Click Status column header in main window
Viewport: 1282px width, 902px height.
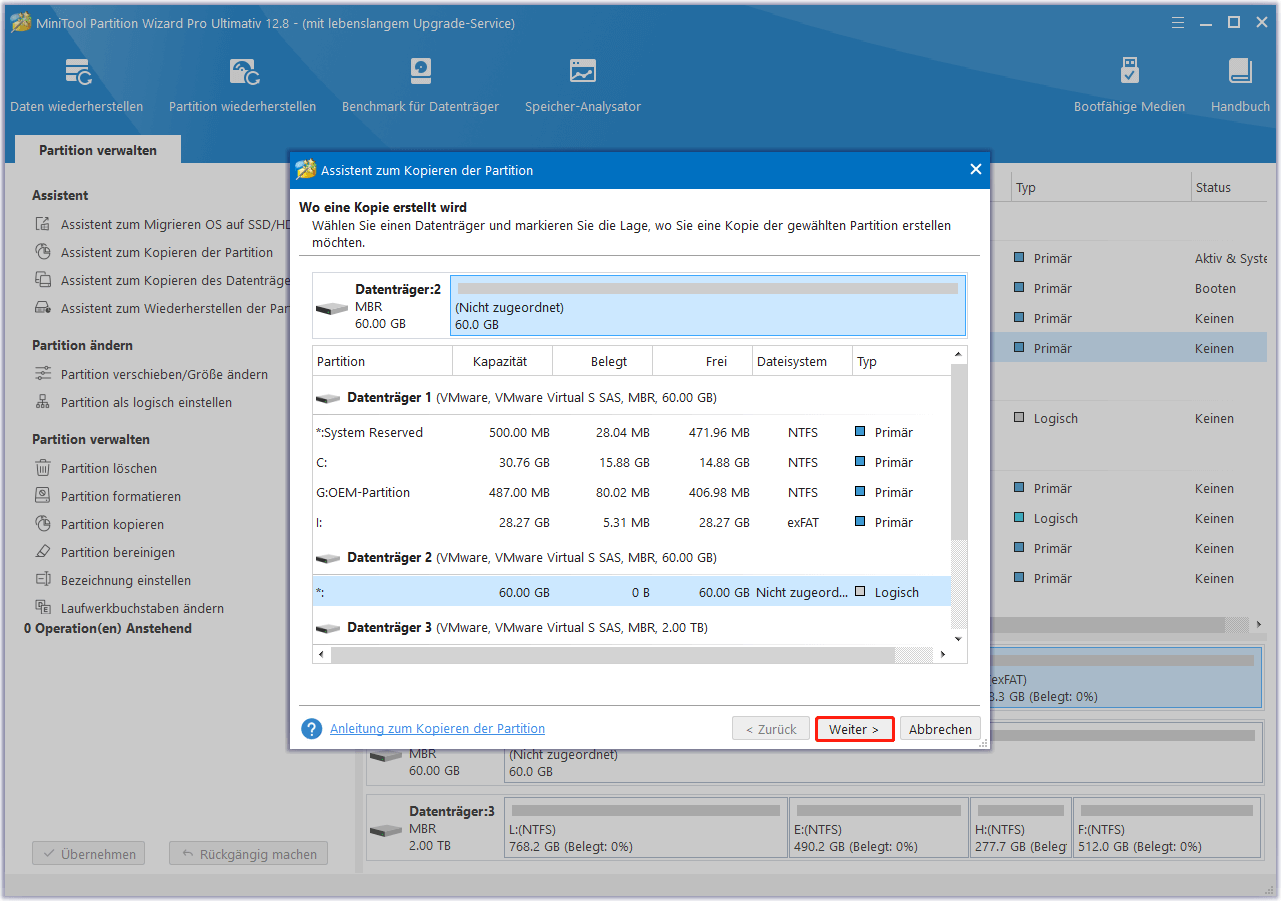coord(1229,188)
